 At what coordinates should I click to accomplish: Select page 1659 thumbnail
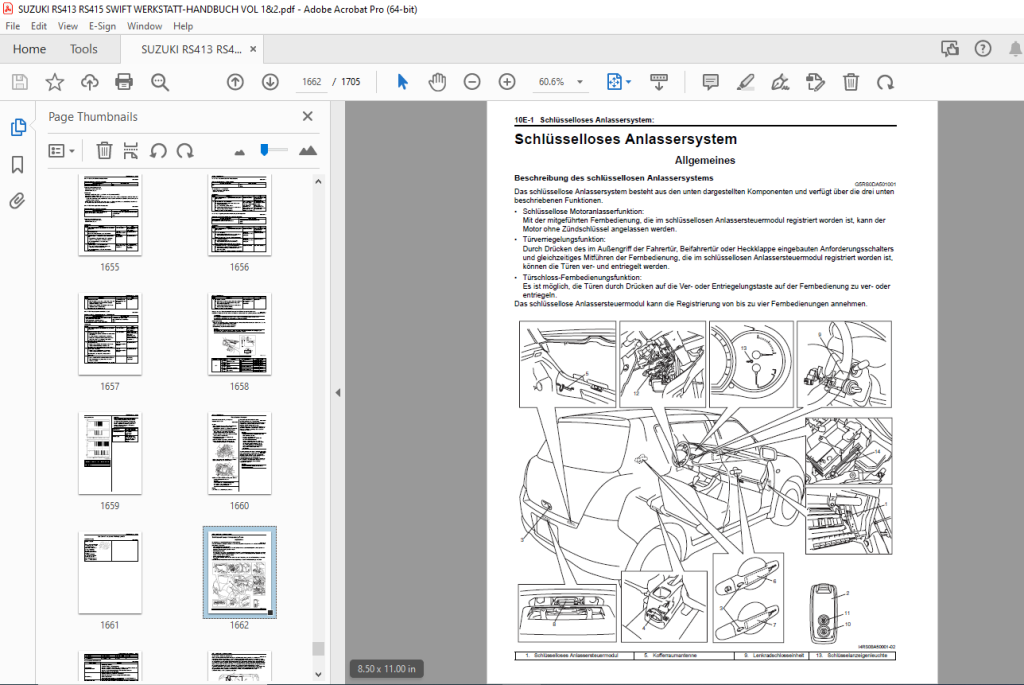[x=110, y=453]
